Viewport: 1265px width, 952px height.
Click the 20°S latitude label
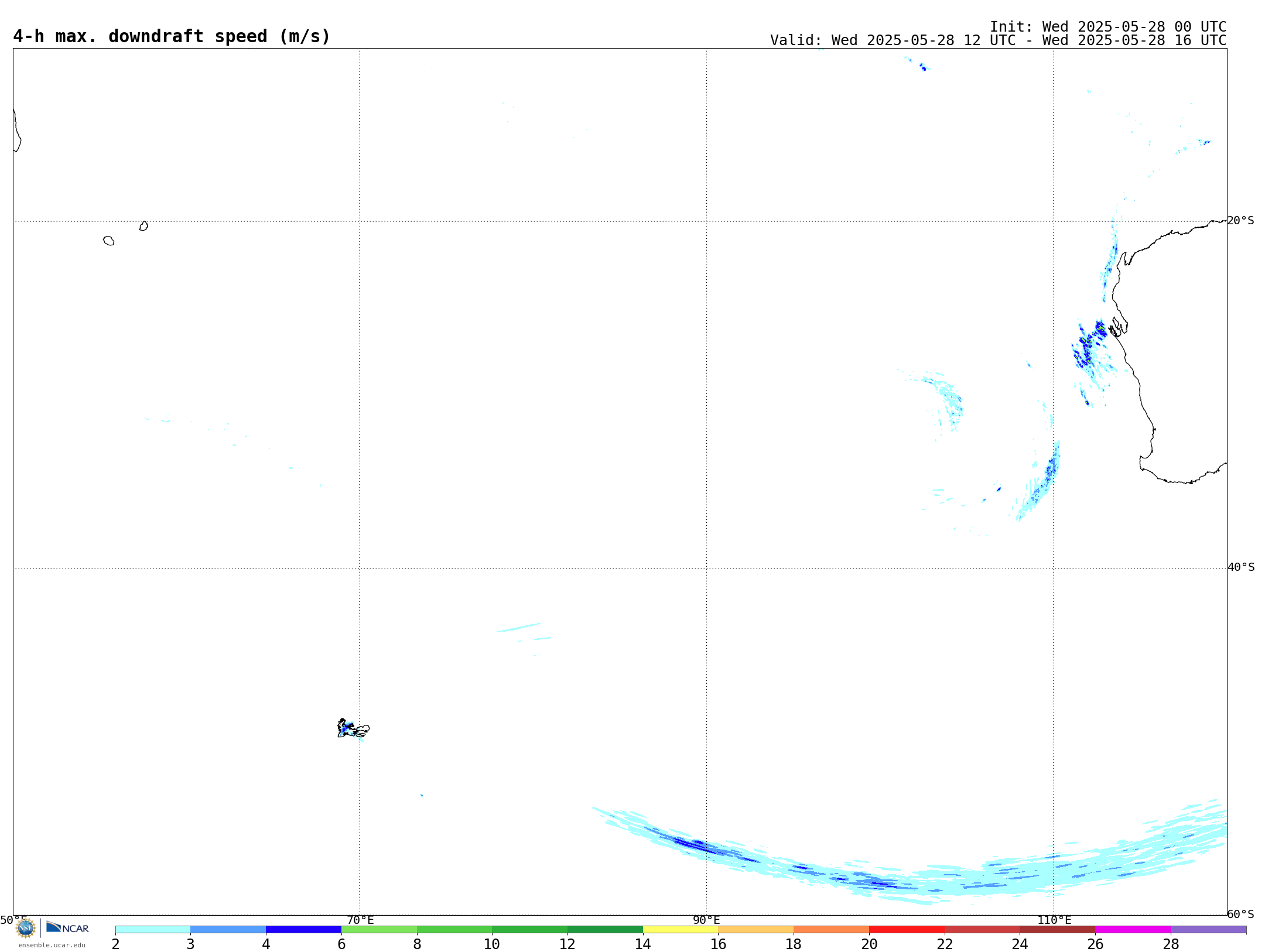pos(1240,221)
